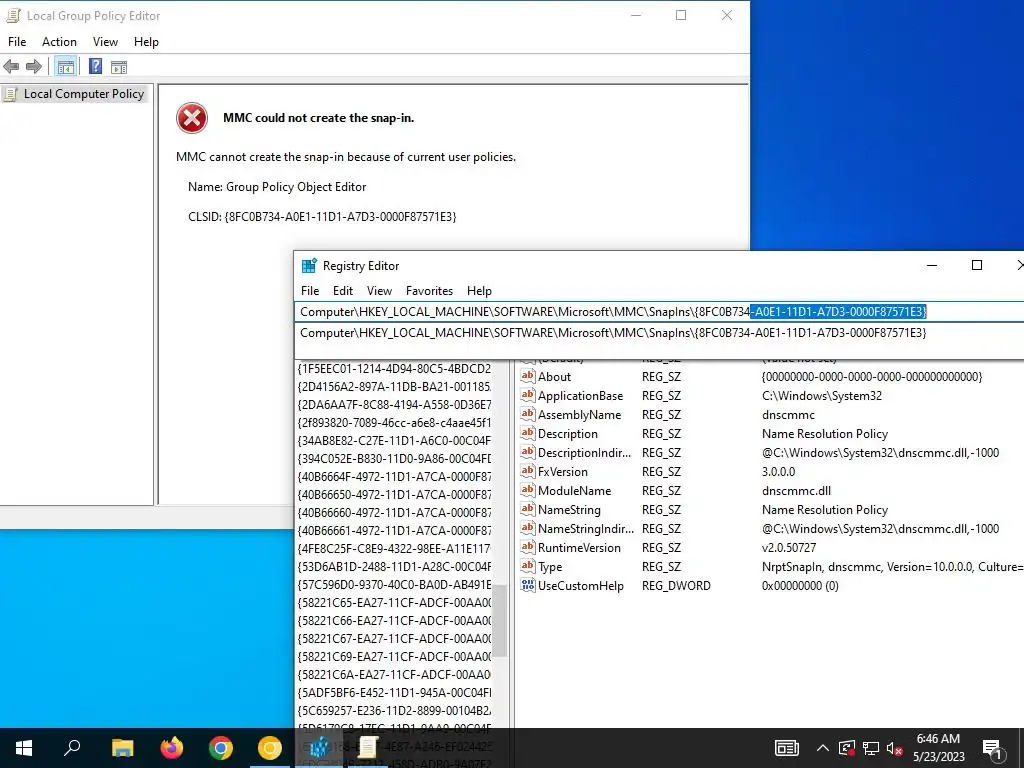Open Action menu in Group Policy Editor
This screenshot has height=768, width=1024.
click(59, 42)
